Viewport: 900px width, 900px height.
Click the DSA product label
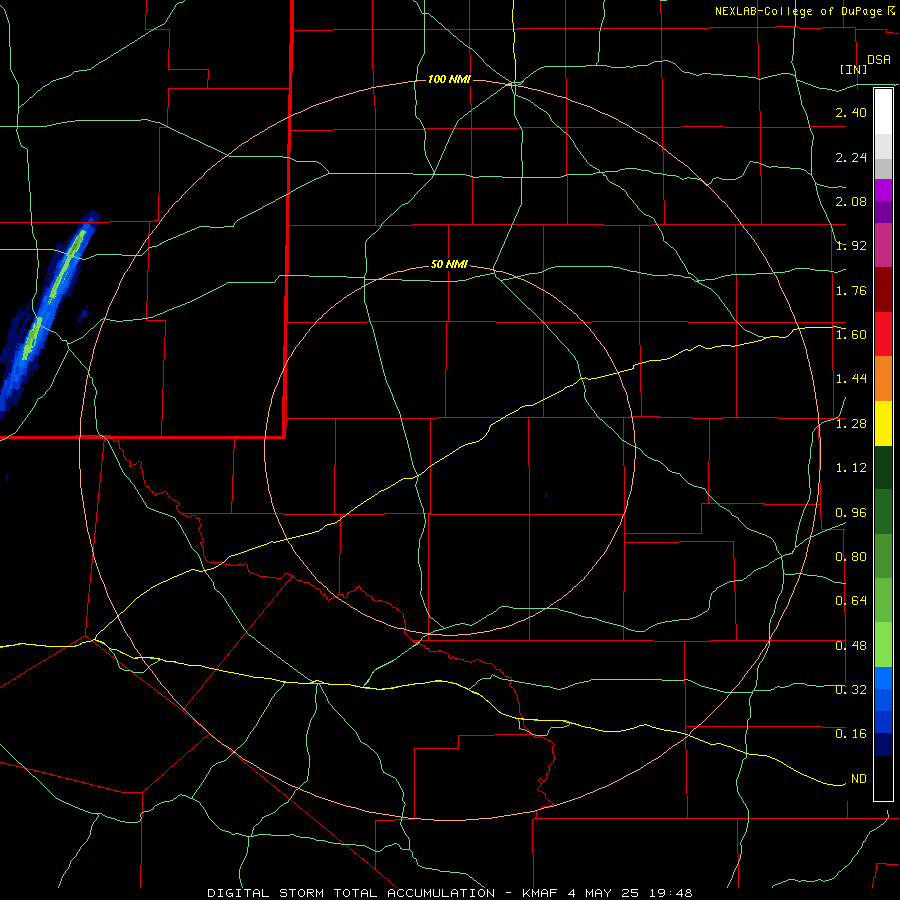click(x=879, y=60)
